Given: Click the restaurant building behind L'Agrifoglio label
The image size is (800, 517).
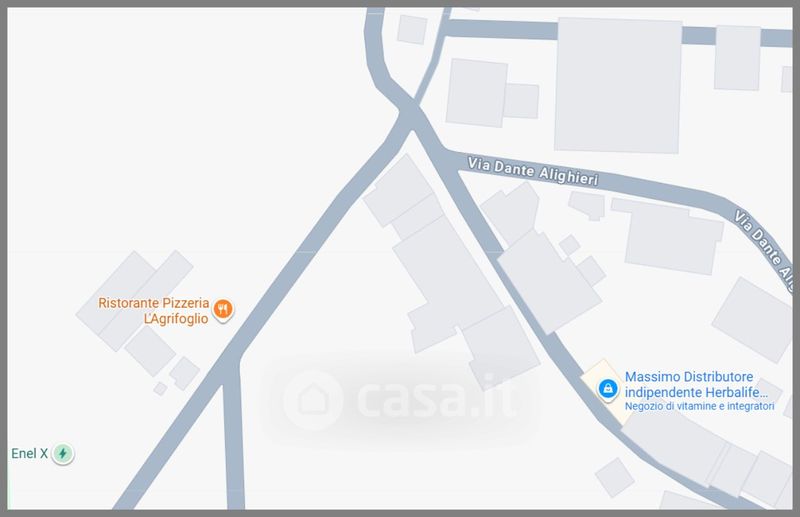Looking at the screenshot, I should [x=135, y=300].
